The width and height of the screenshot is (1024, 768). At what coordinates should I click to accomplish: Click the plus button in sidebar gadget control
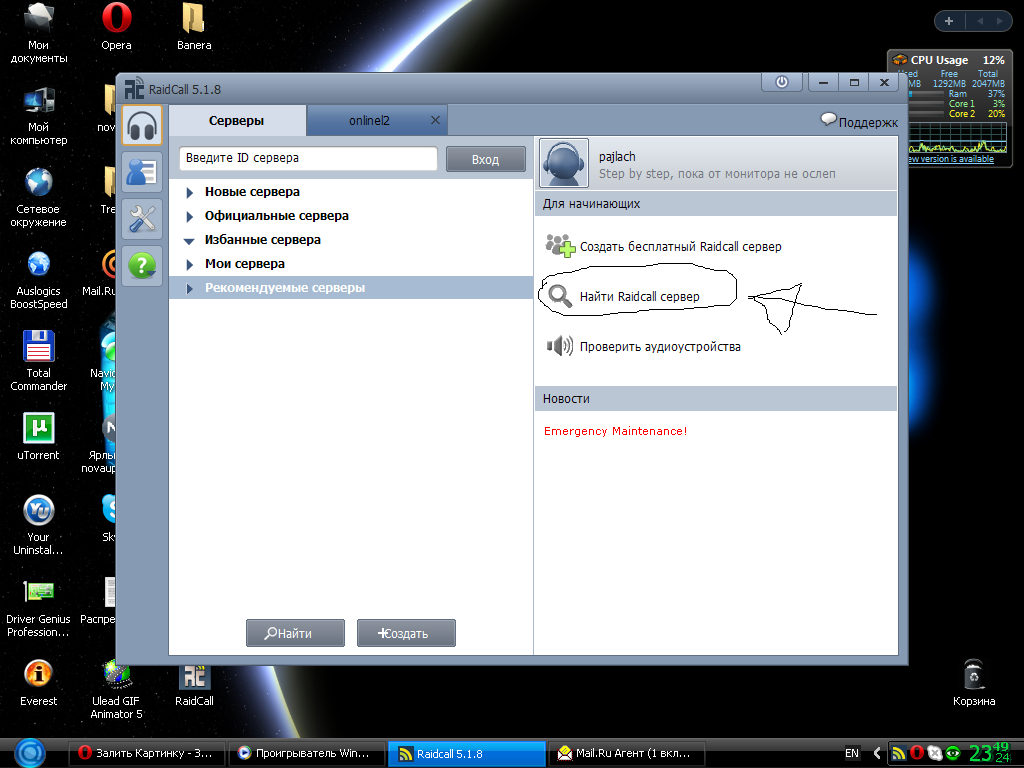(x=949, y=21)
